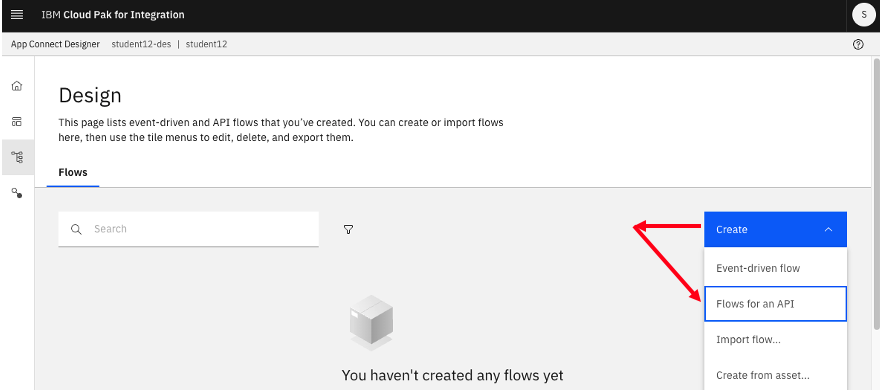Click the student12 namespace label

(x=207, y=44)
